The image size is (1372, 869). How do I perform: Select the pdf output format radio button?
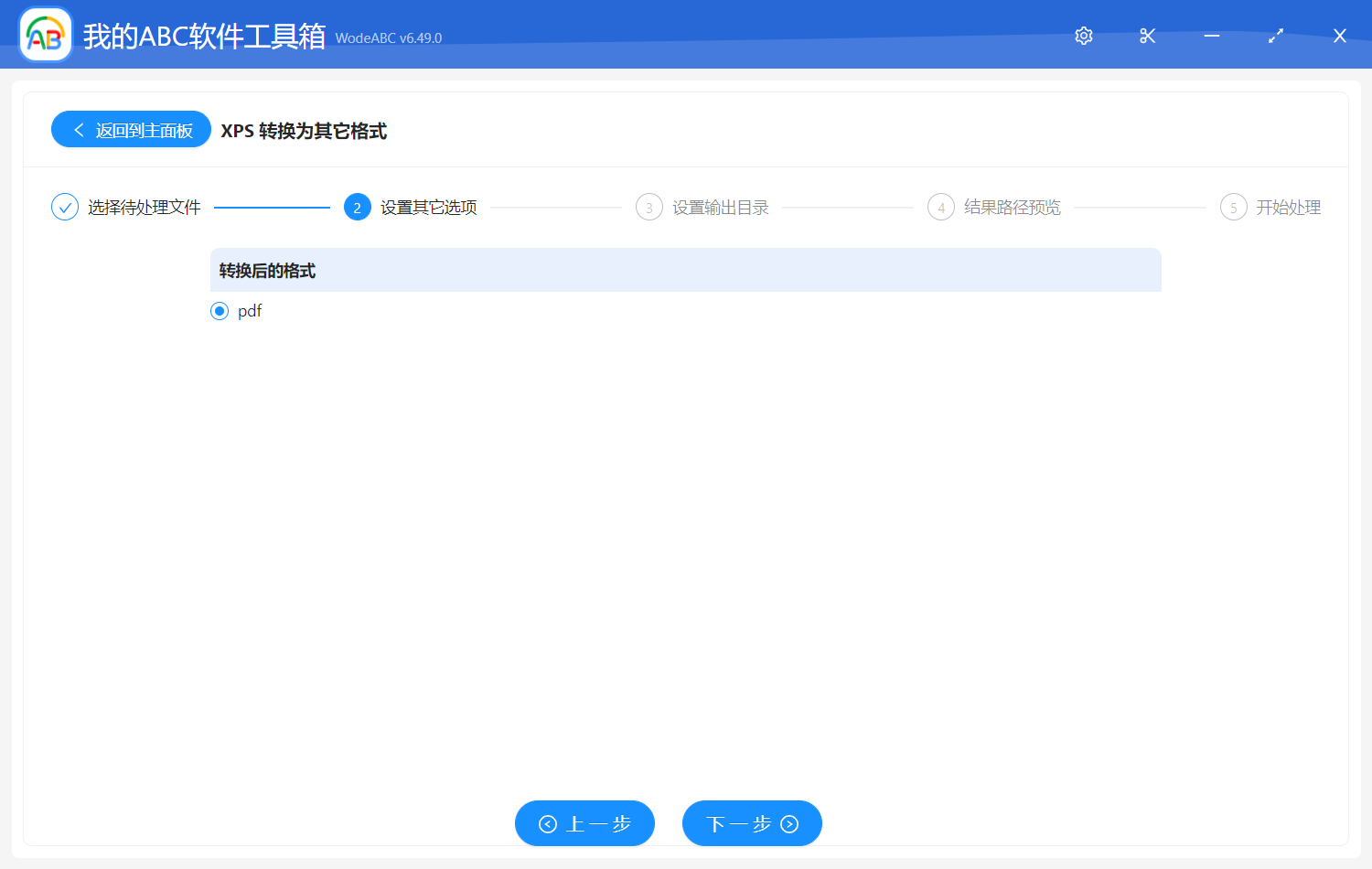220,311
